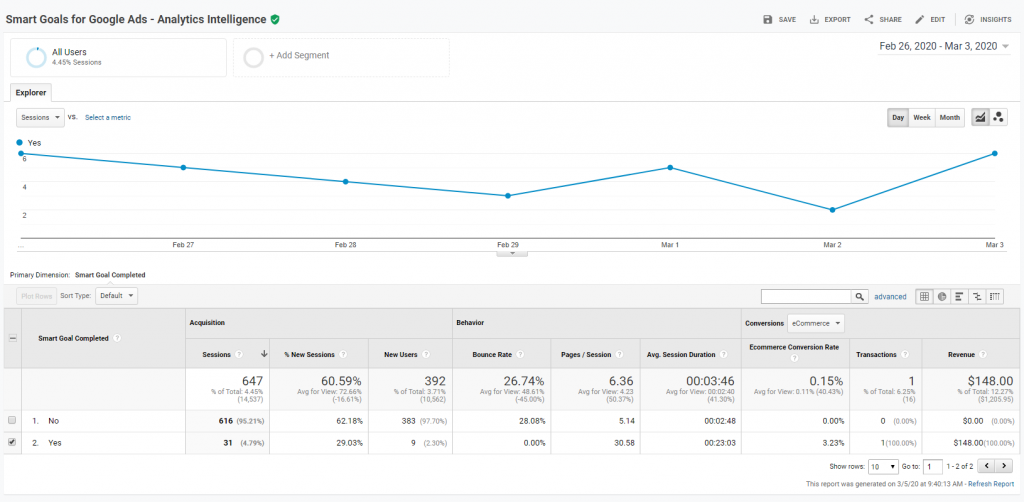Click help icon beside Avg. Session Duration
This screenshot has height=502, width=1024.
(724, 354)
